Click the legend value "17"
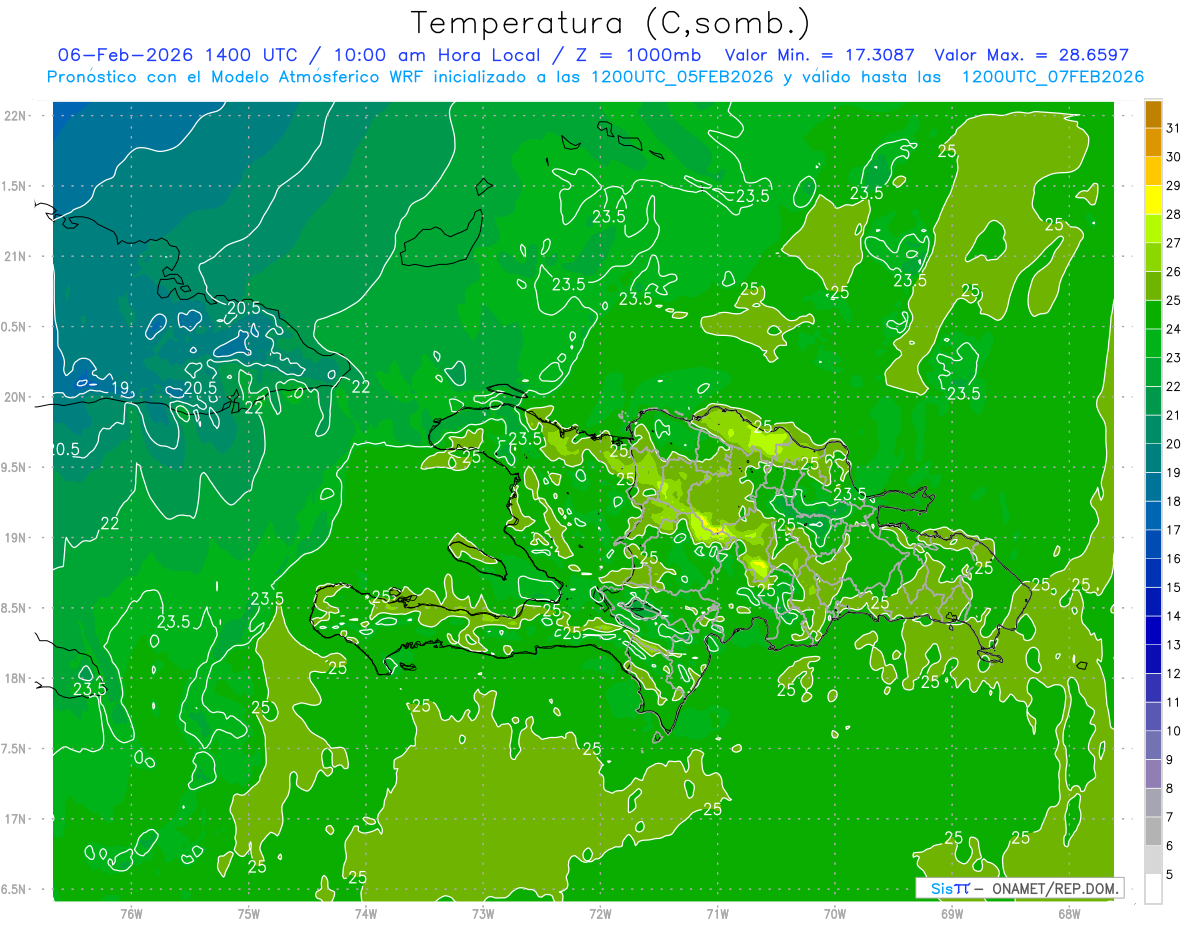 point(1174,530)
